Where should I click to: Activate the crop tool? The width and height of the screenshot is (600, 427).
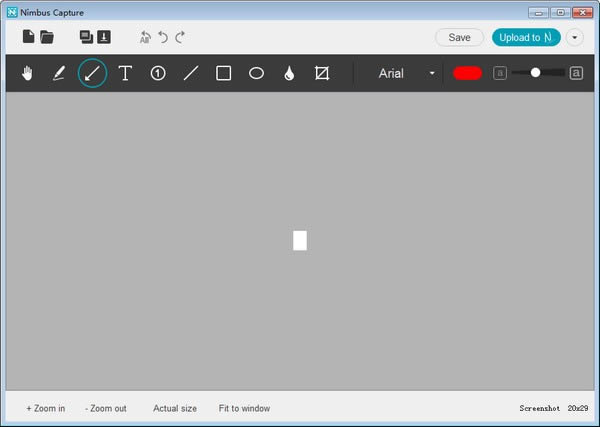(x=322, y=73)
